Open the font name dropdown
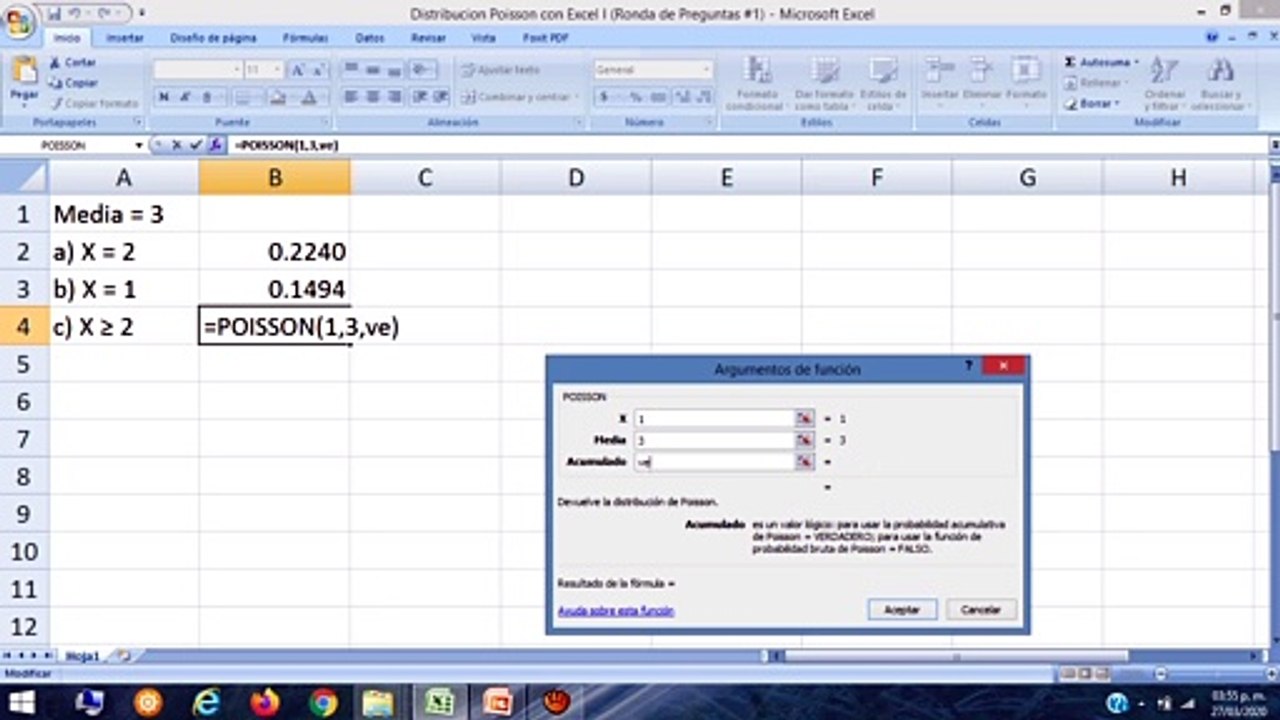The image size is (1280, 720). (236, 70)
